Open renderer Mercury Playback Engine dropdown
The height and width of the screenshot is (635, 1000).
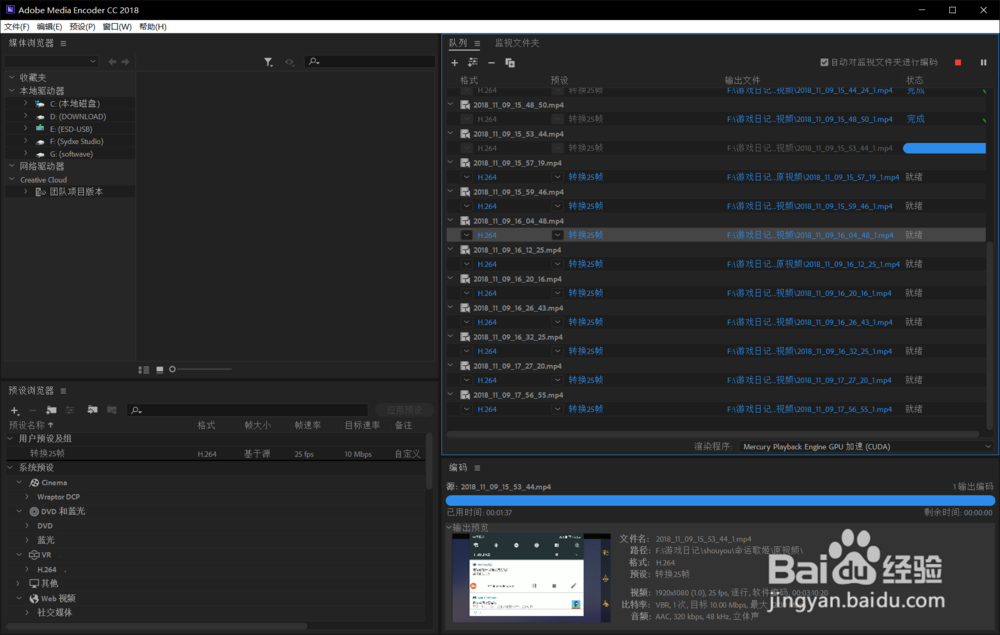(x=866, y=447)
